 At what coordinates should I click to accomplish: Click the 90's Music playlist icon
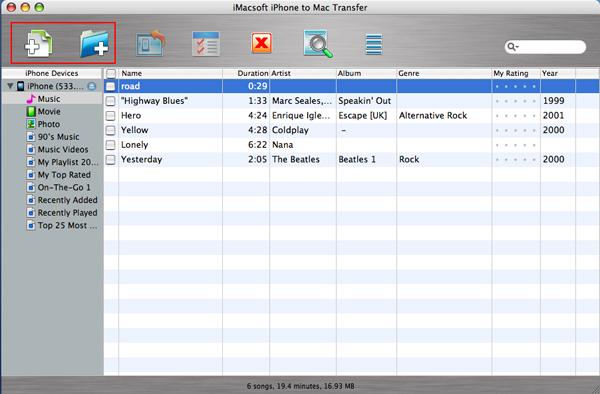pos(31,137)
